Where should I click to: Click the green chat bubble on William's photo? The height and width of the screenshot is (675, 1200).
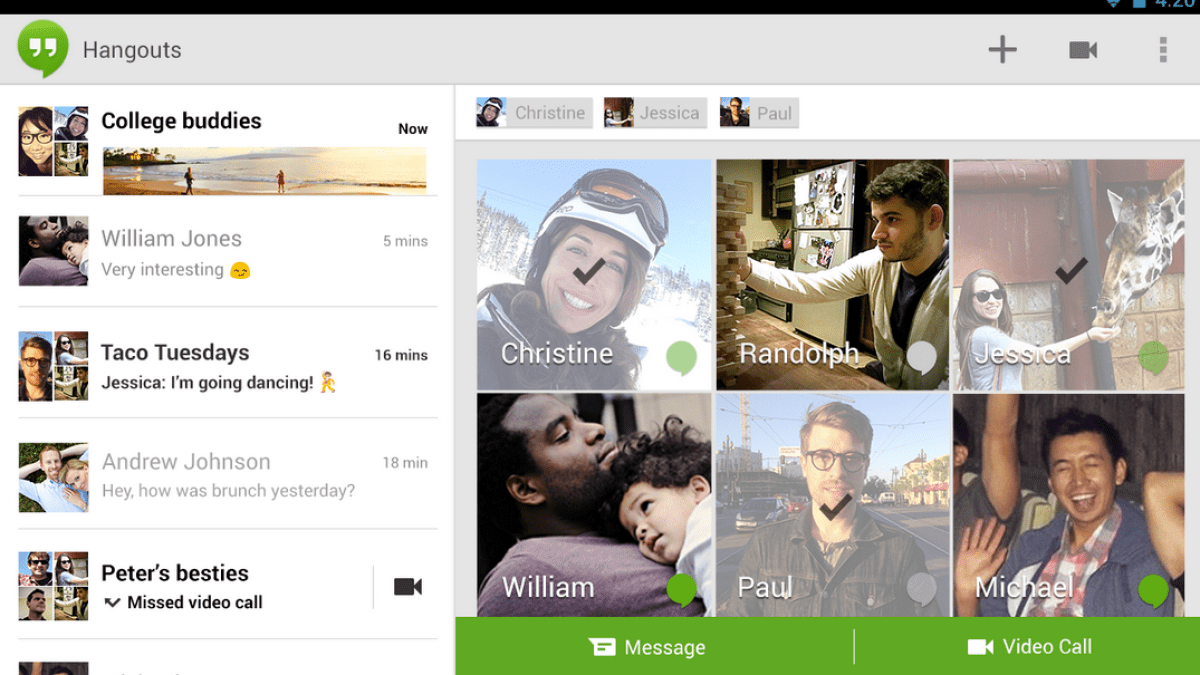[682, 589]
